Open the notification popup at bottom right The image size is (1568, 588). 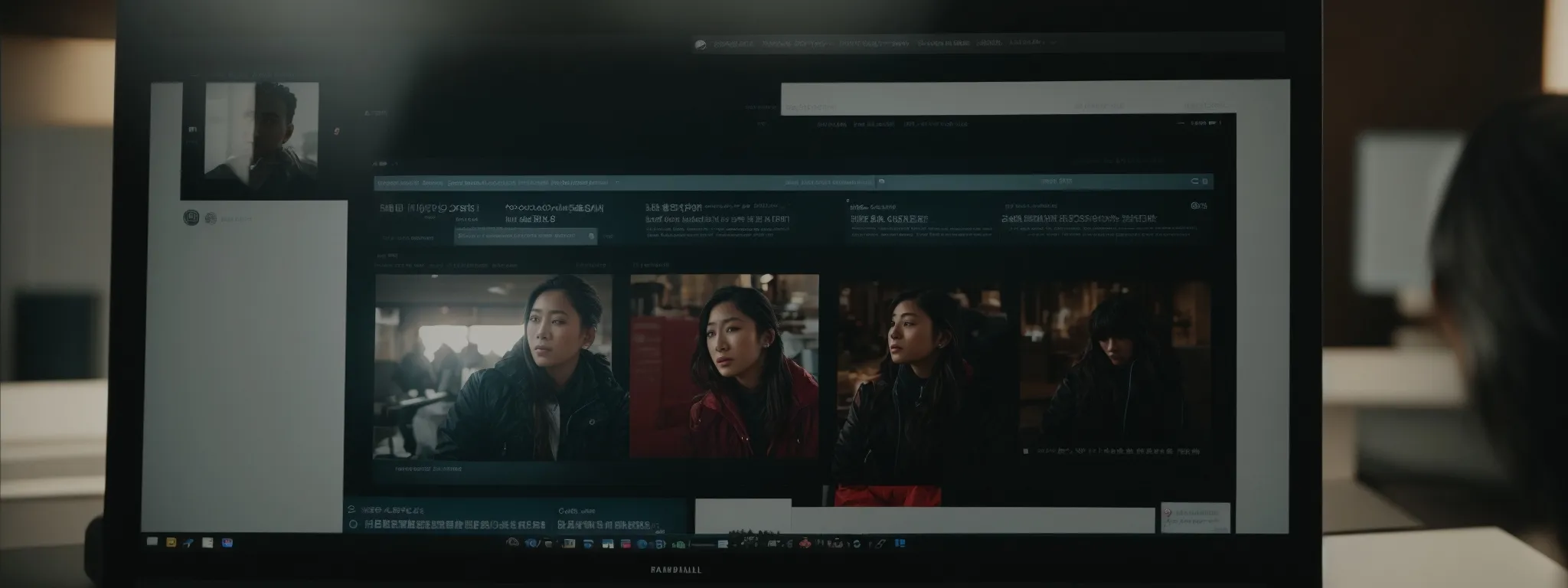[x=1195, y=518]
